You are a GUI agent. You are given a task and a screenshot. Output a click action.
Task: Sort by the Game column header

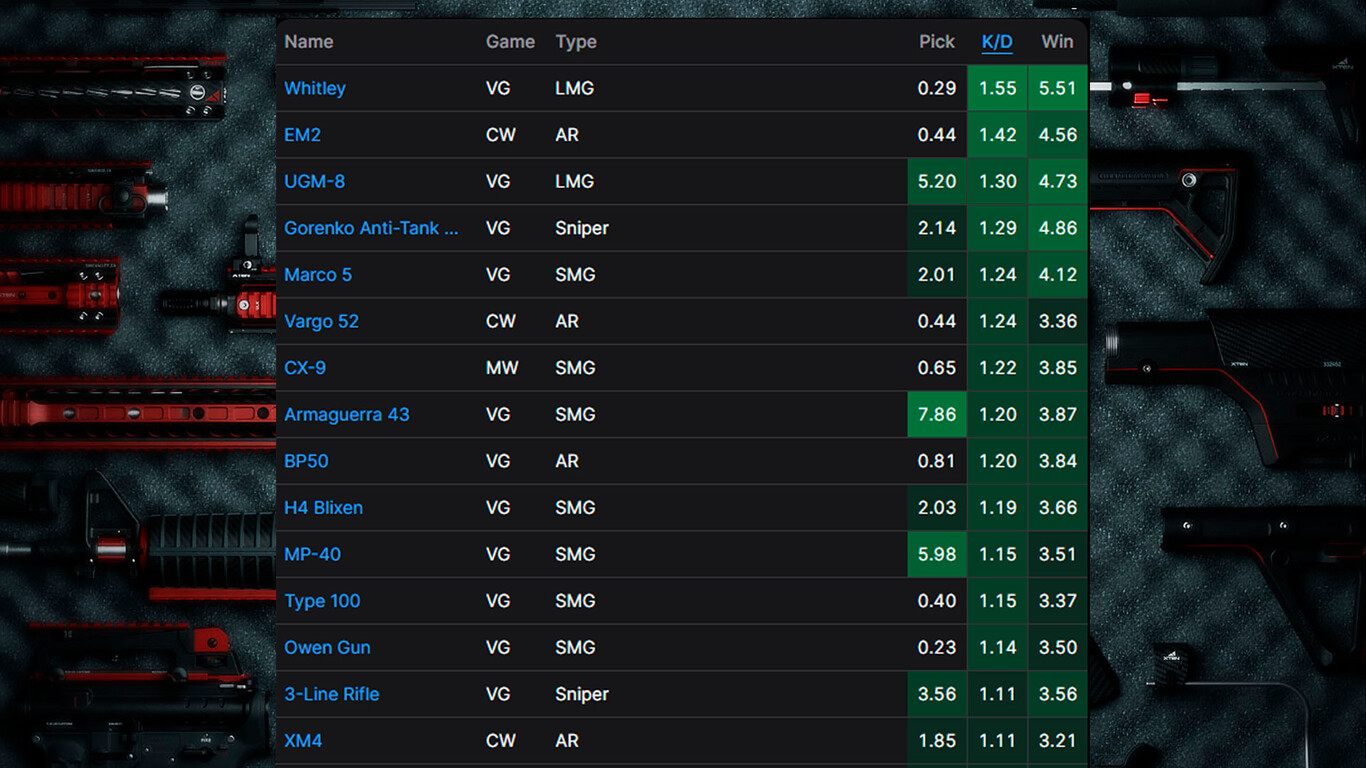tap(510, 42)
